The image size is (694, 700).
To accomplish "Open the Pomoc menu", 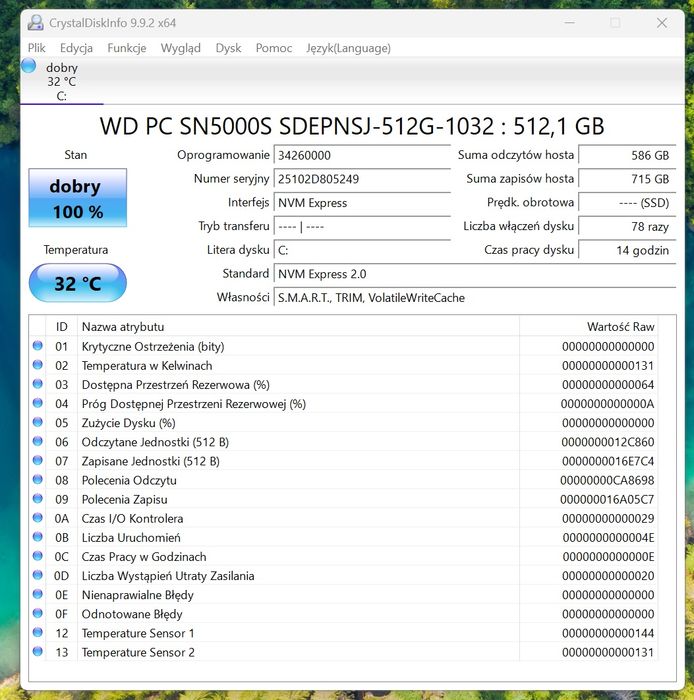I will coord(274,48).
